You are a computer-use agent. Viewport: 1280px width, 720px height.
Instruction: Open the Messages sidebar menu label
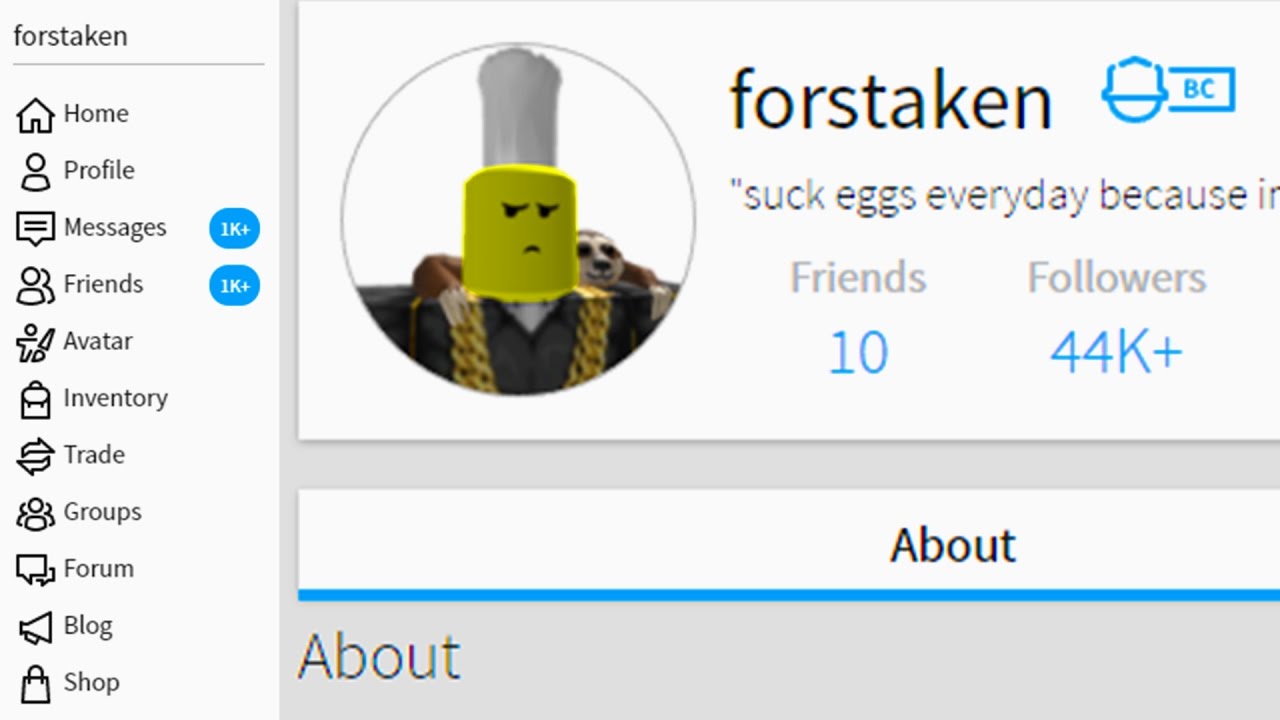pos(115,228)
